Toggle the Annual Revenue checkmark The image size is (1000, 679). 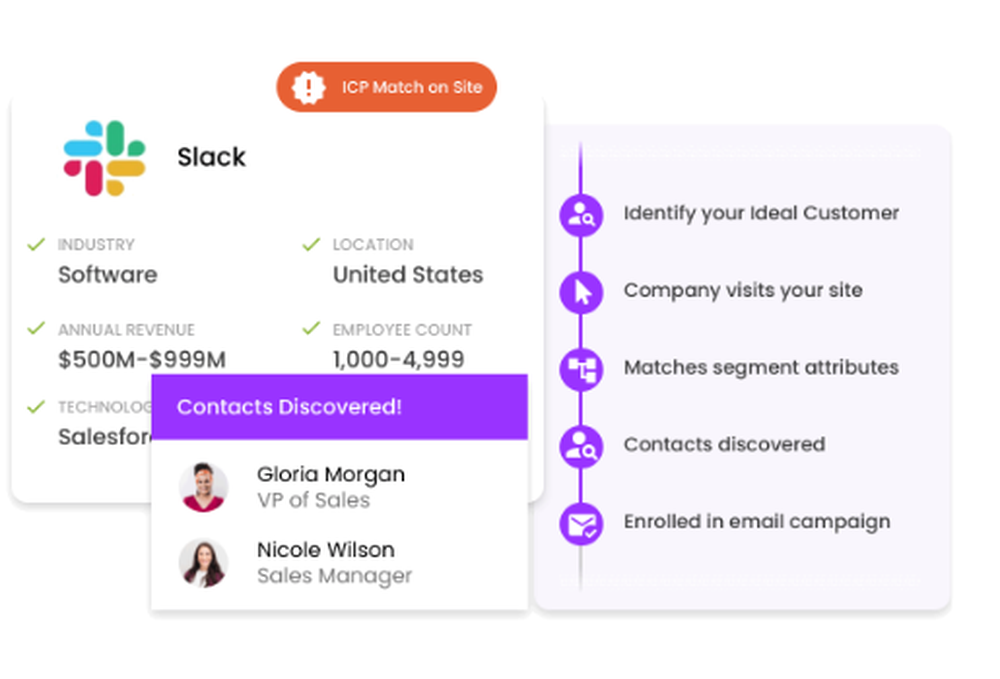point(36,328)
